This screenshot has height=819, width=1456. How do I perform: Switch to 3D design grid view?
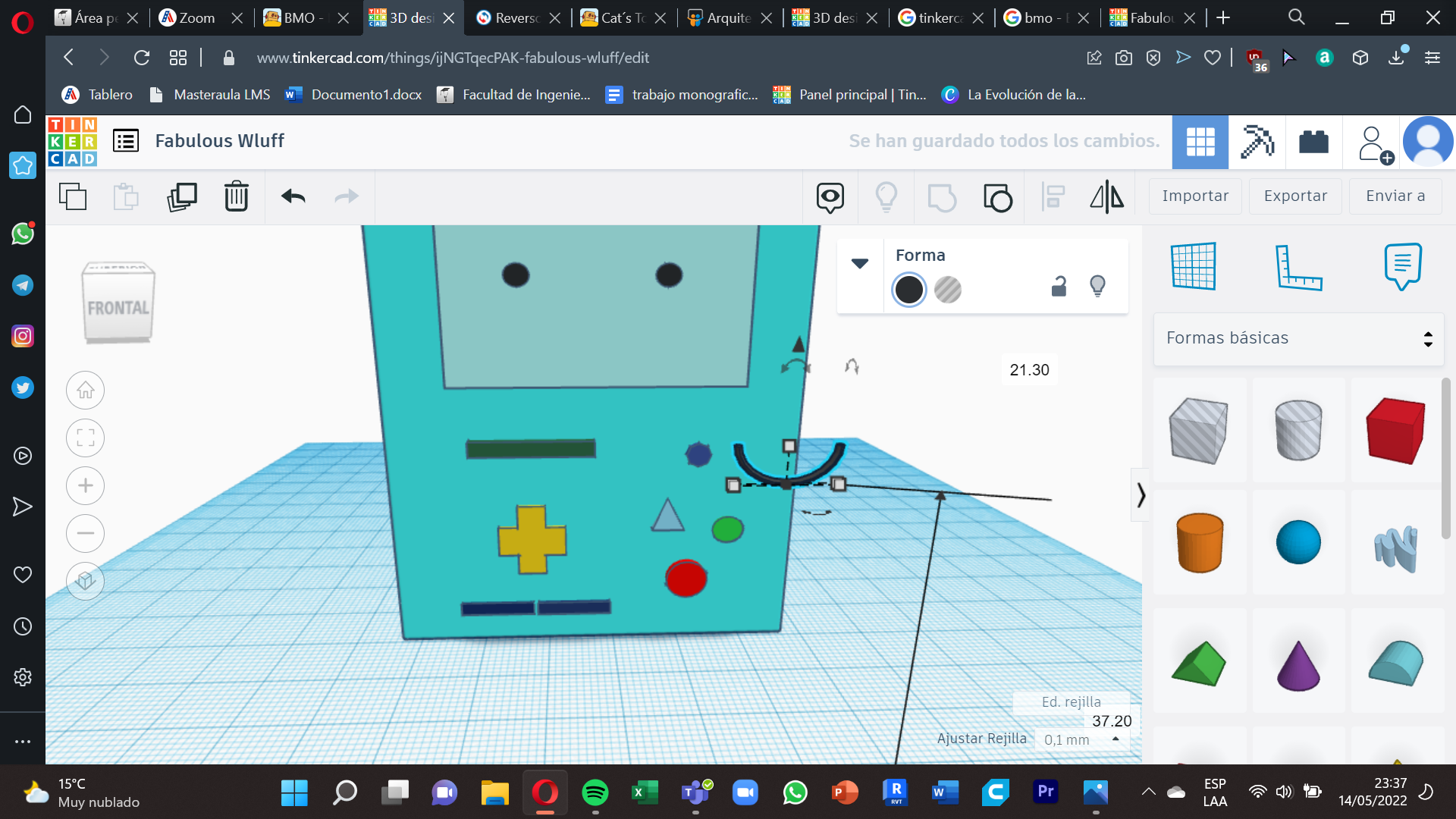click(x=1200, y=142)
